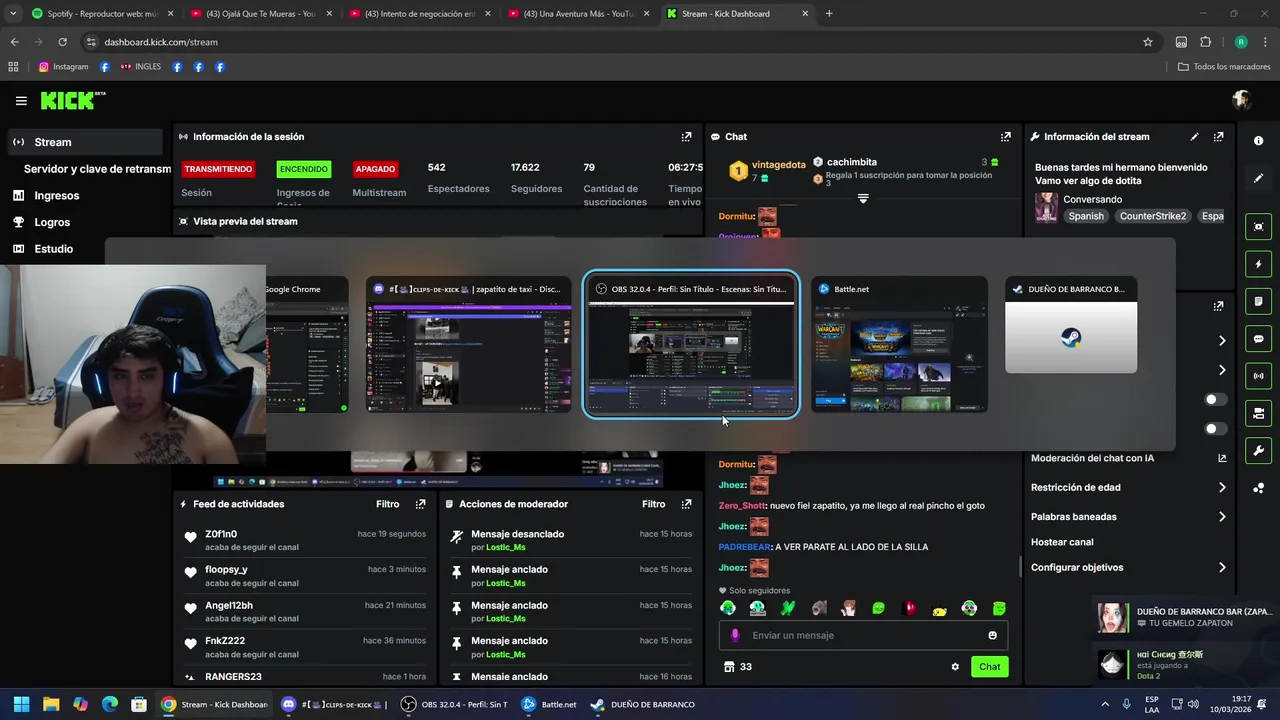
Task: Bookmark this page with the star icon
Action: tap(1148, 42)
